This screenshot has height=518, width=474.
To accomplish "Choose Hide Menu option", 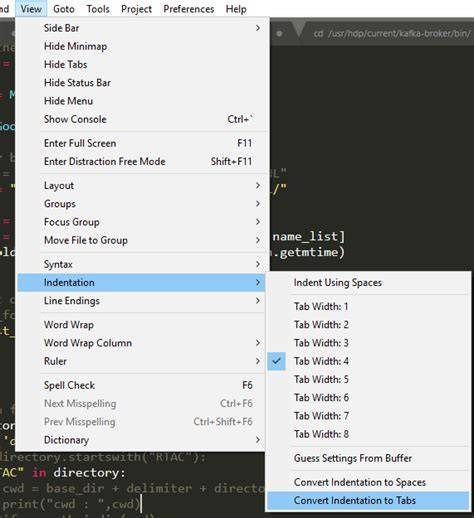I will coord(142,101).
